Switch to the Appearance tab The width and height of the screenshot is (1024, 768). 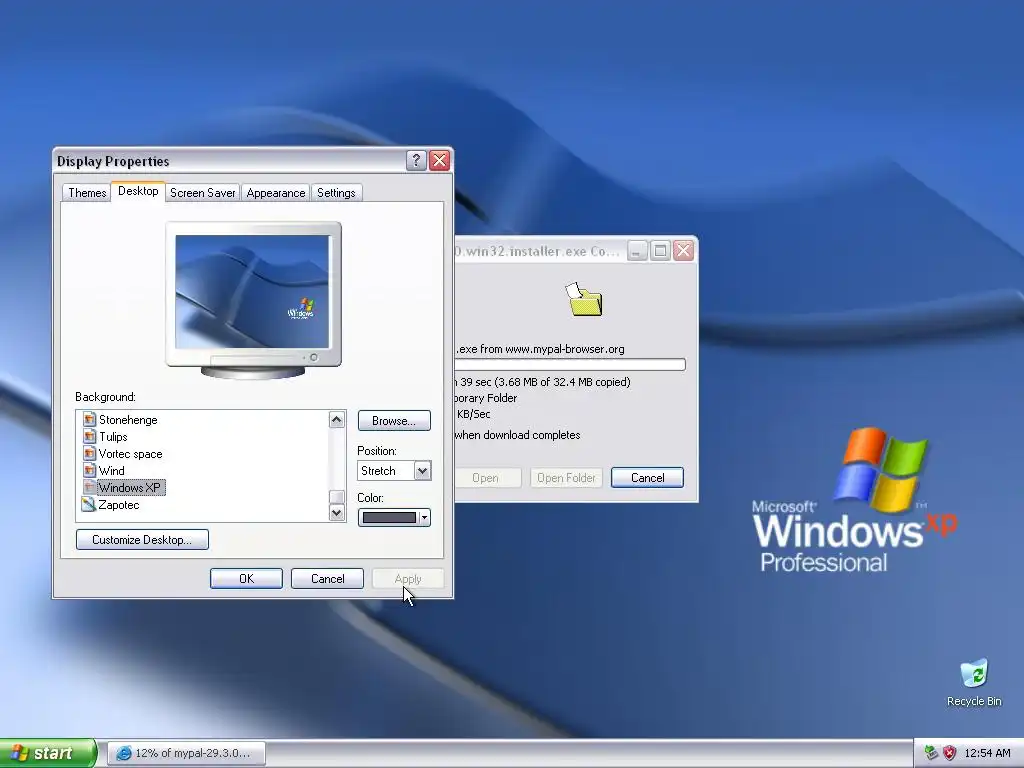point(276,193)
